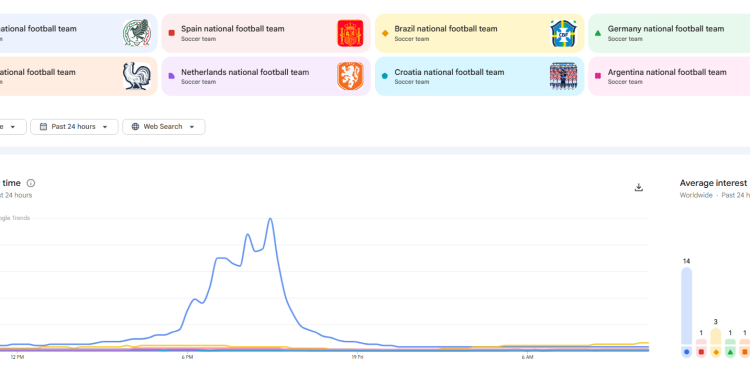750x375 pixels.
Task: Click the yellow diamond legend marker under bar
Action: coord(716,352)
